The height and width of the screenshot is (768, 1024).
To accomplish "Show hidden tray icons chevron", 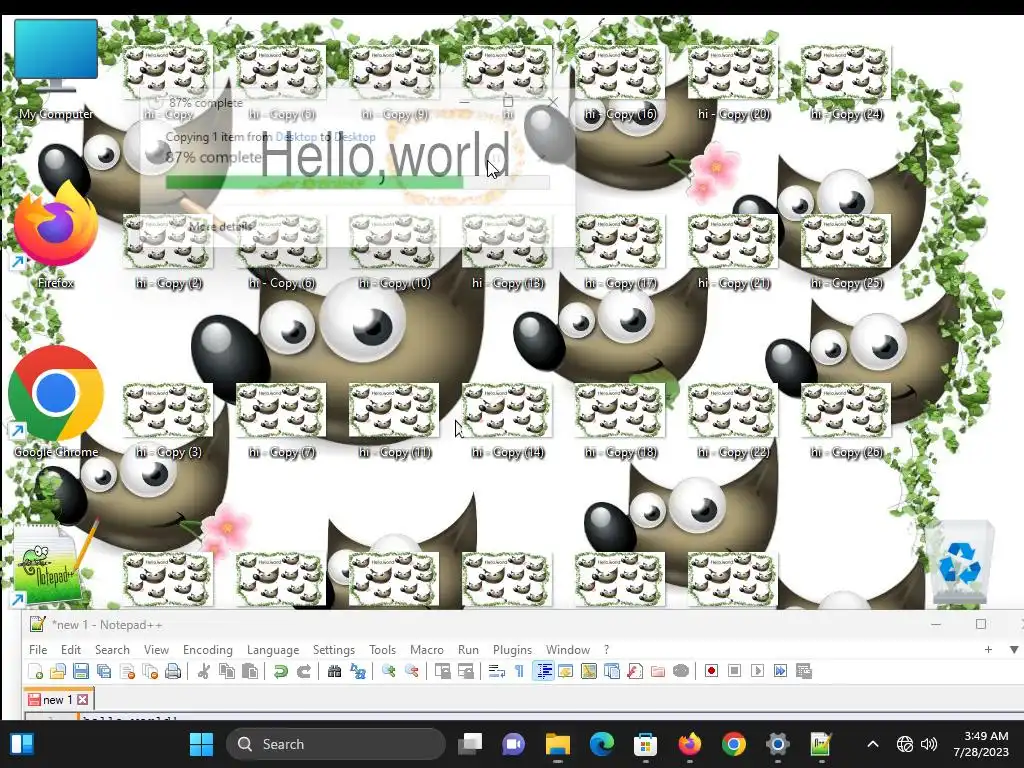I will point(872,744).
